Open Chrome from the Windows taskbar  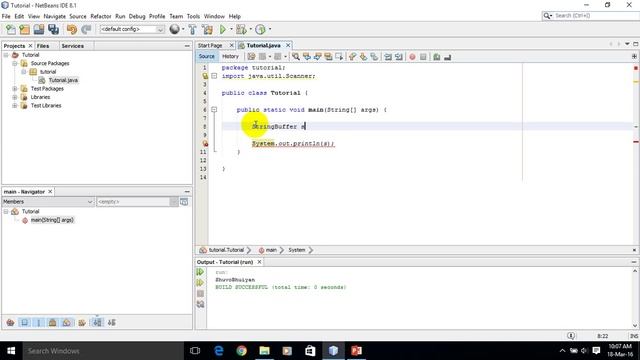tap(241, 351)
